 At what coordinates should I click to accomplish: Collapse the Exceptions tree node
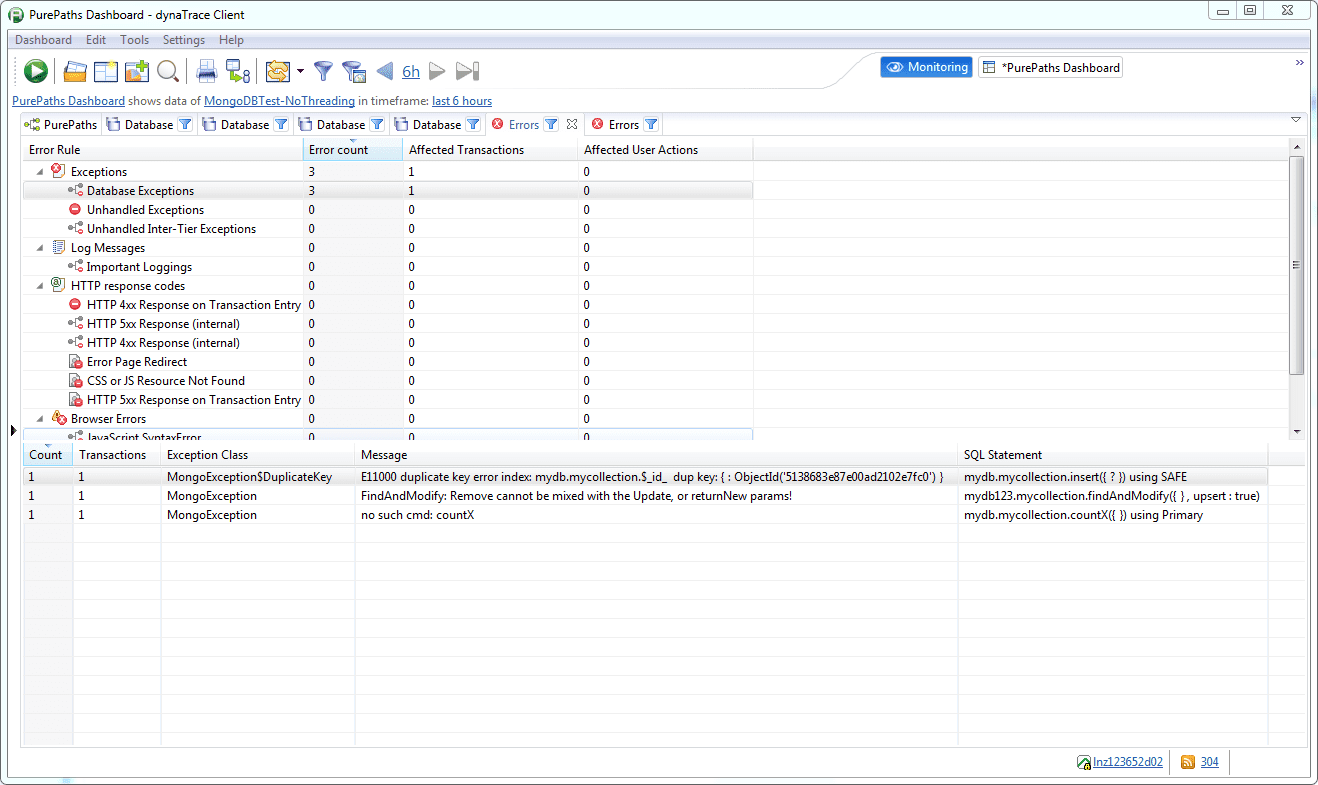coord(40,172)
